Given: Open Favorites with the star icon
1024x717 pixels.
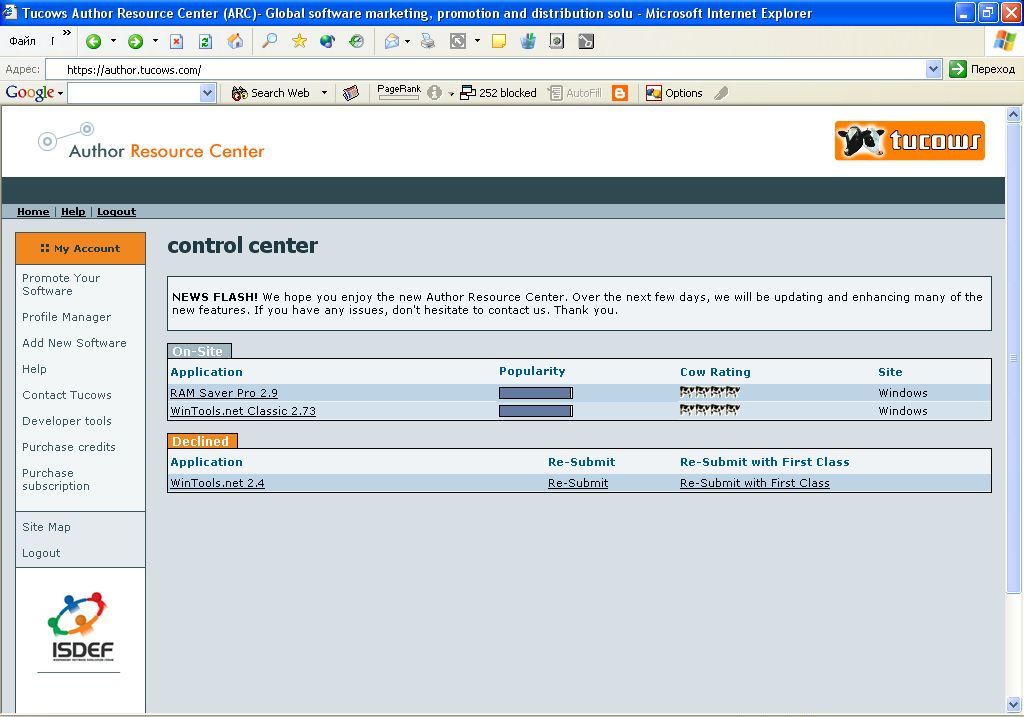Looking at the screenshot, I should click(299, 41).
